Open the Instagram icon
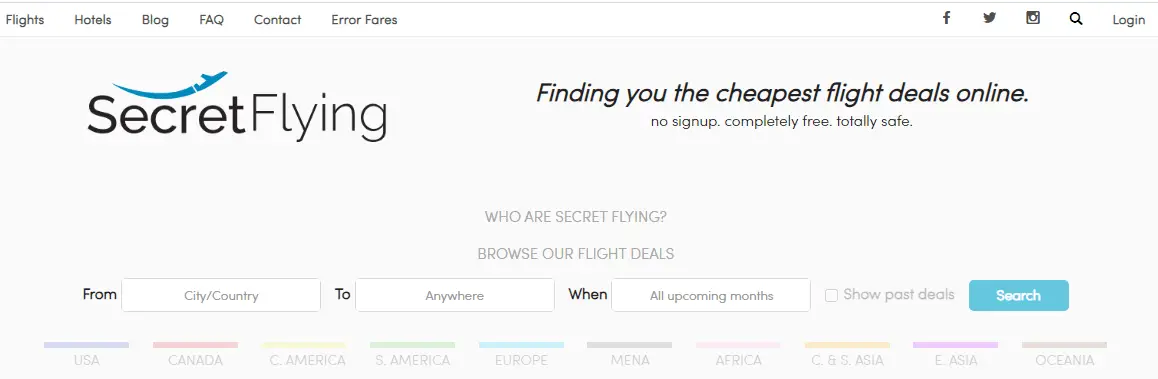This screenshot has width=1158, height=379. pyautogui.click(x=1033, y=18)
